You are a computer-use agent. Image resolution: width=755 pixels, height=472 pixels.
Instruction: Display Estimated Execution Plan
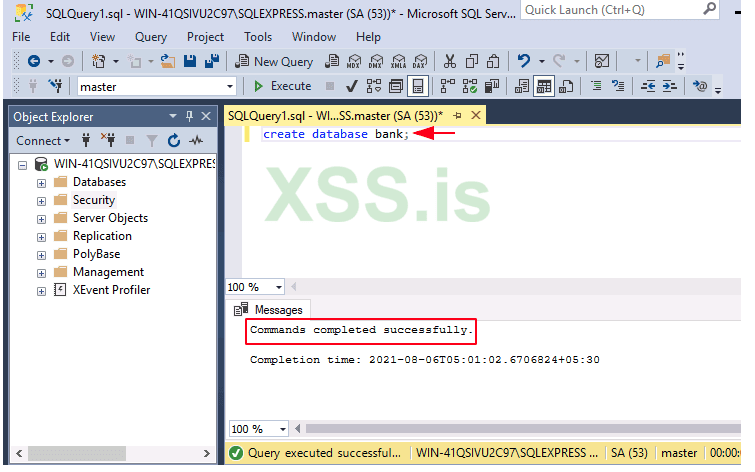(374, 86)
